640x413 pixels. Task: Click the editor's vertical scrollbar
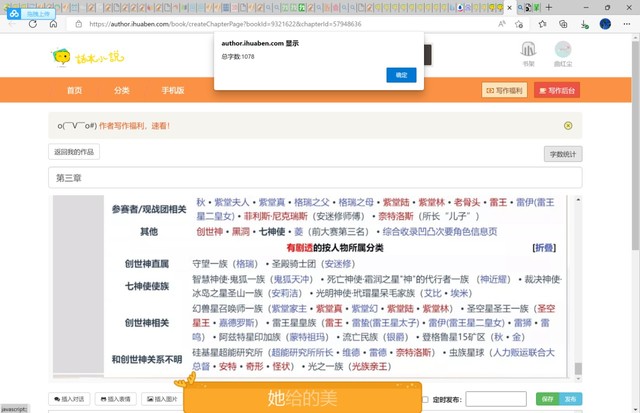click(x=577, y=290)
